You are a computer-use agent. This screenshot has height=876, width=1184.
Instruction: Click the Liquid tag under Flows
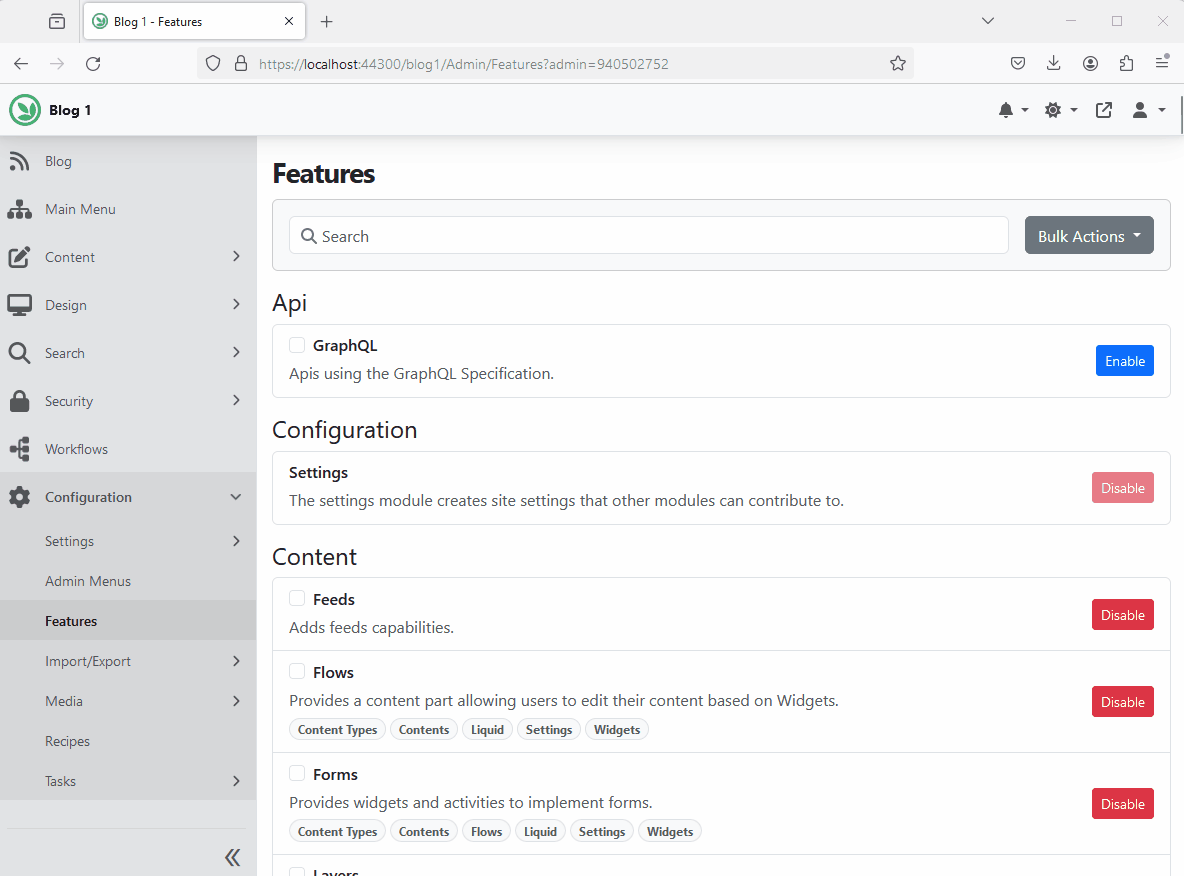pyautogui.click(x=487, y=729)
